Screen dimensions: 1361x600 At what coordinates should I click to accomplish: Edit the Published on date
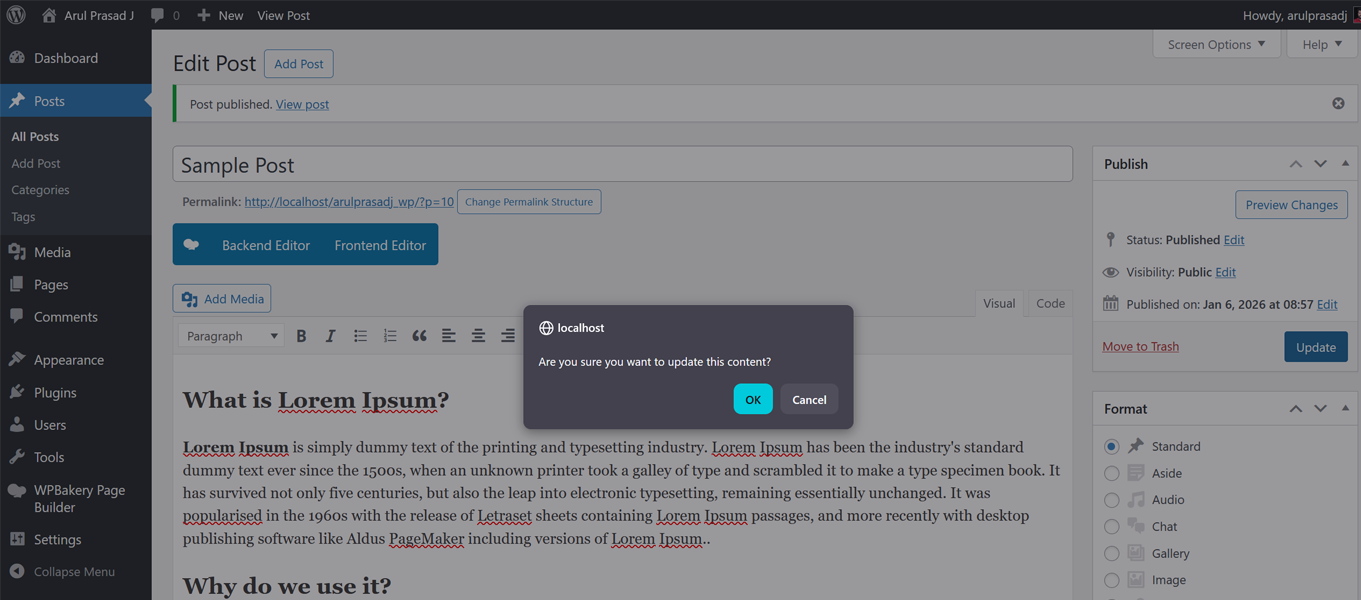[1327, 304]
